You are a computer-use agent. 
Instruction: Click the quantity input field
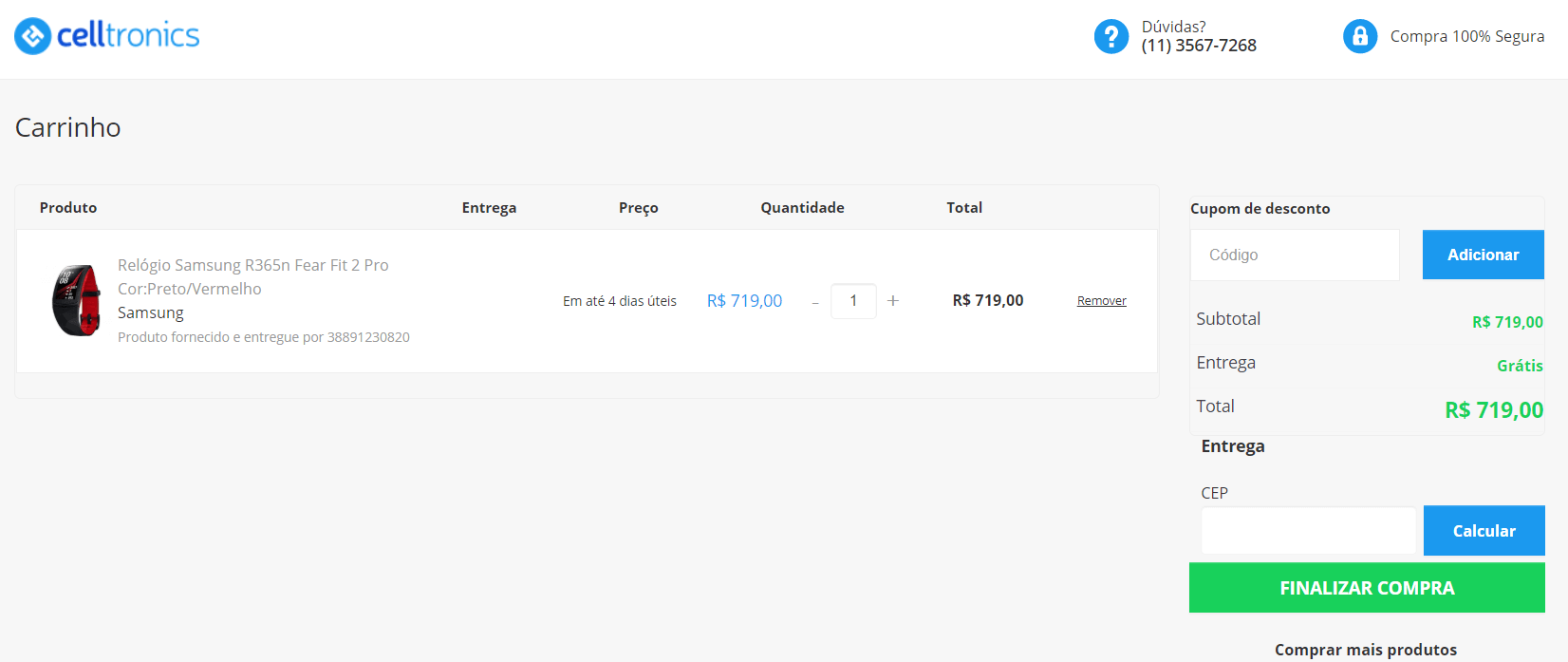tap(853, 301)
